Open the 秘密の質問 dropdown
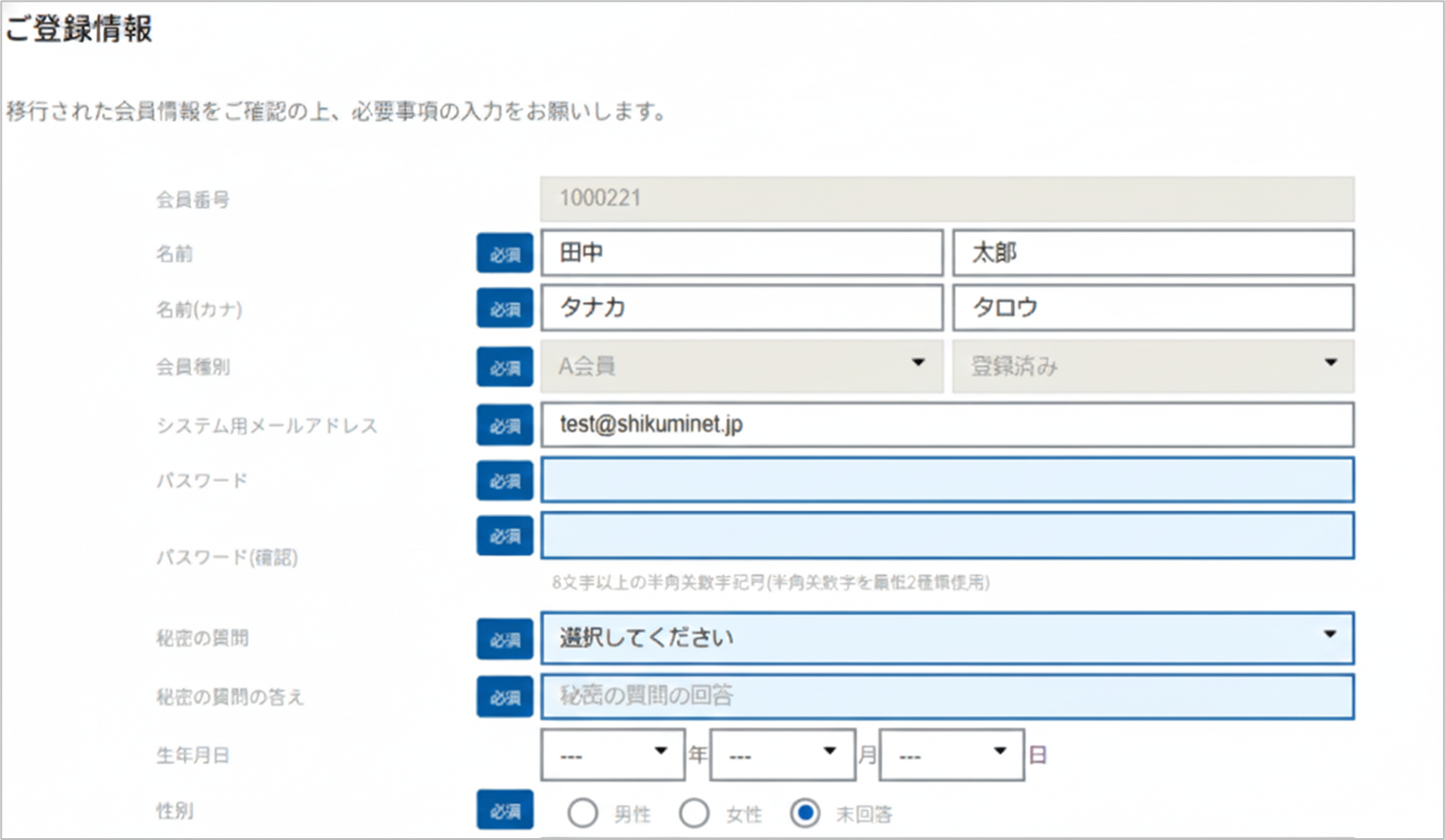The image size is (1445, 840). point(946,638)
